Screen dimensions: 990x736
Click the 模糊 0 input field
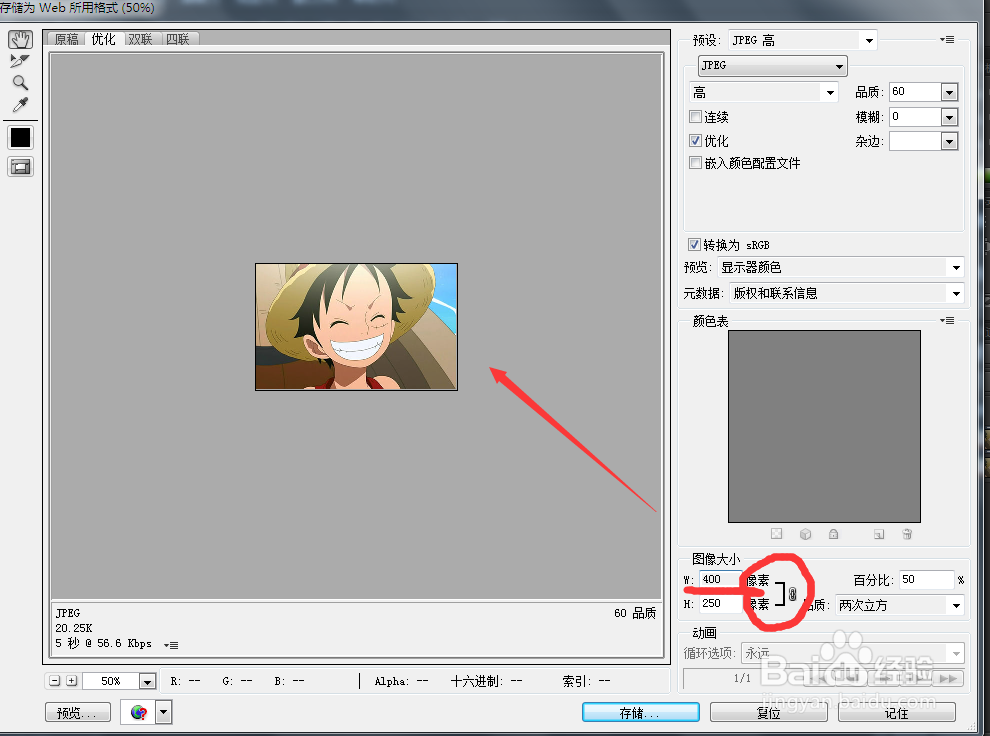(915, 117)
